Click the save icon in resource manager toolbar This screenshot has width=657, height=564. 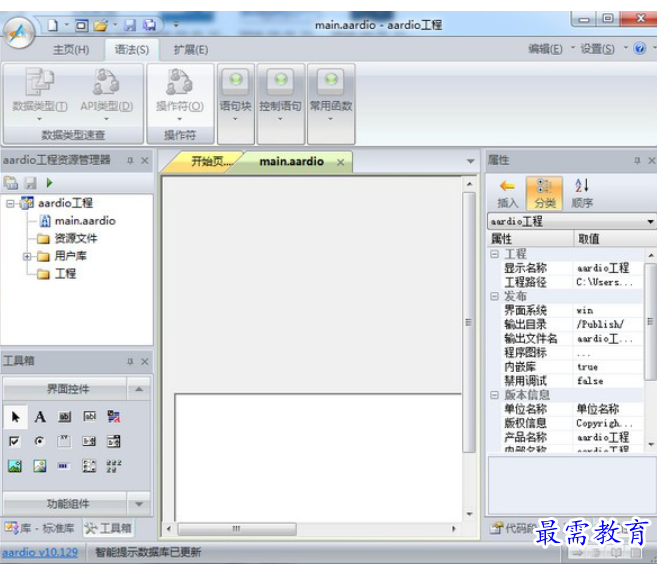coord(30,183)
